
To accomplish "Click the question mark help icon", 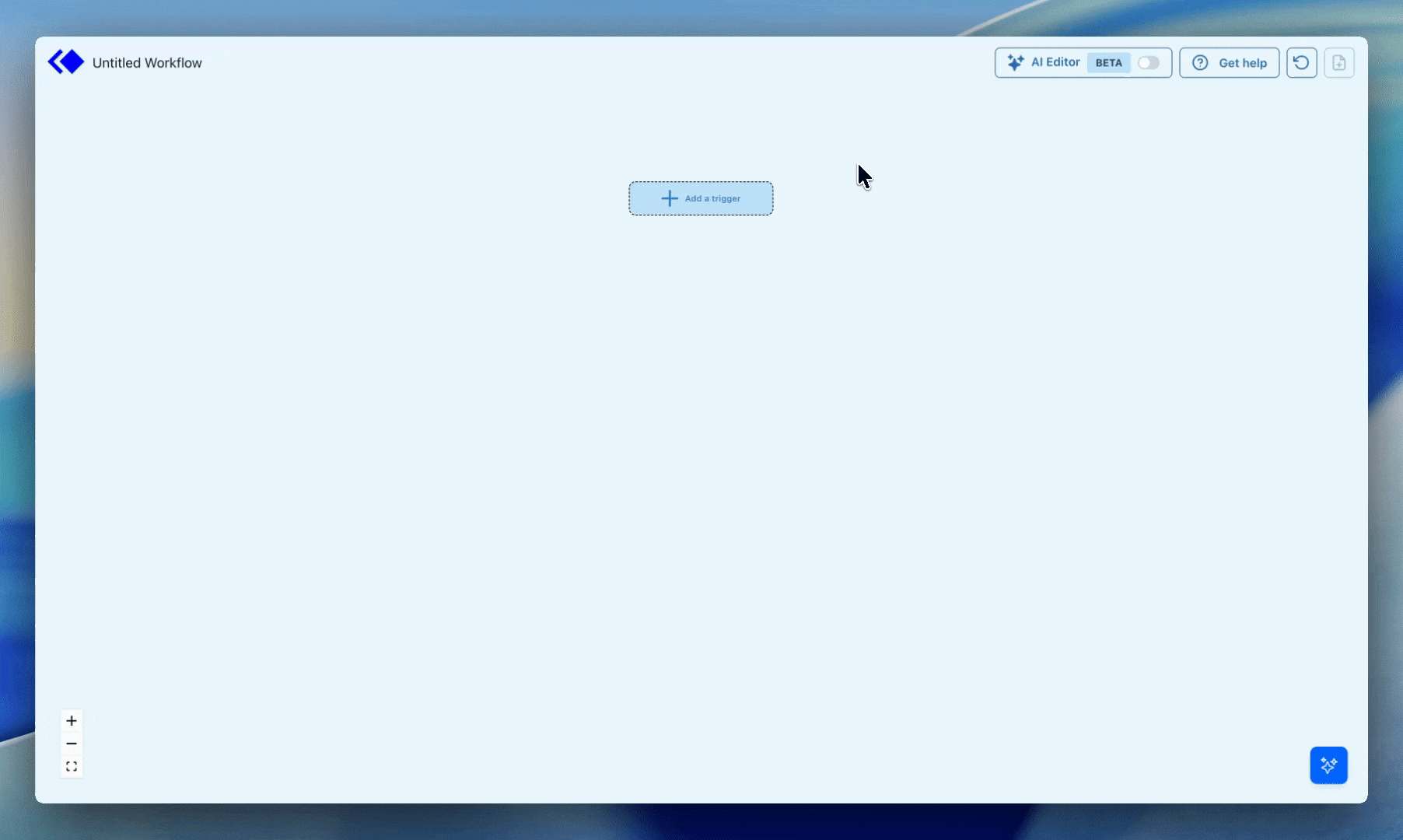I will (1200, 63).
